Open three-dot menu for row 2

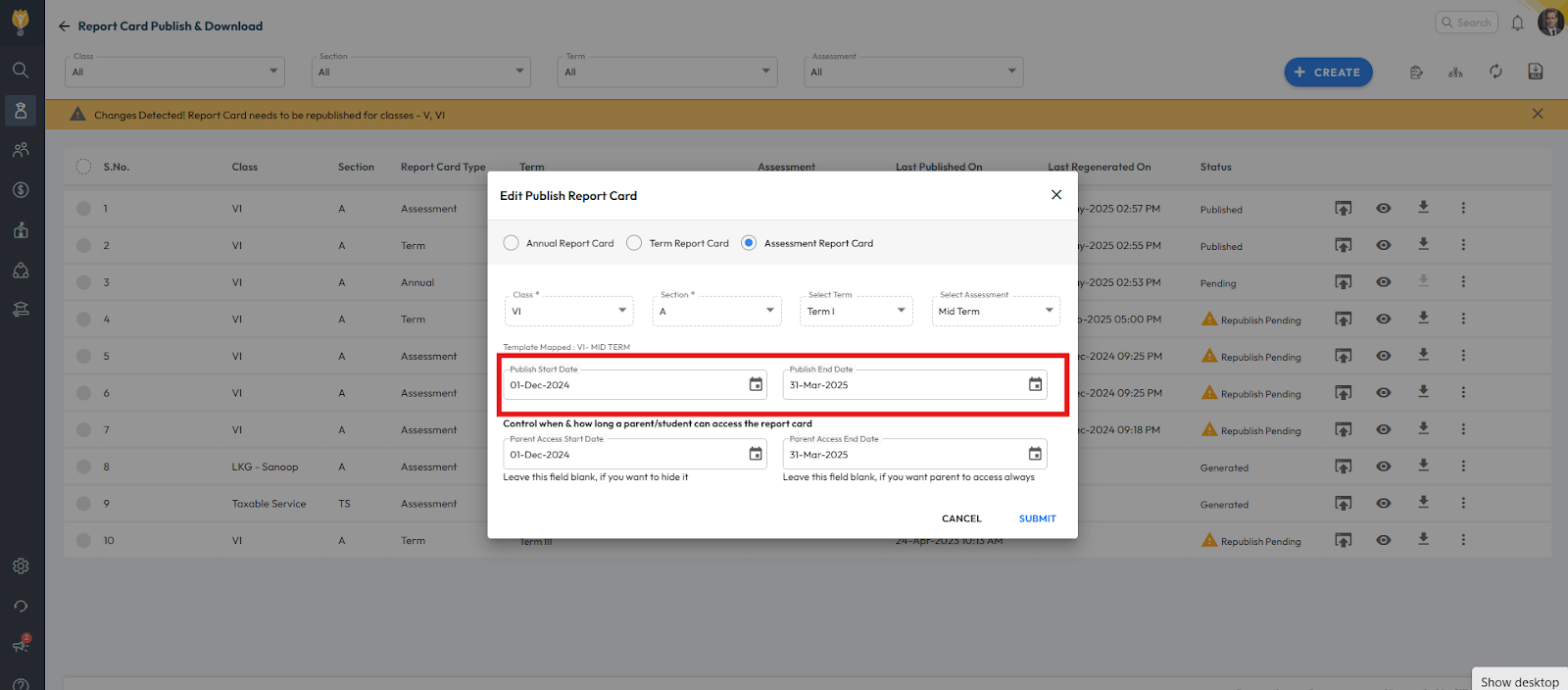(x=1463, y=245)
